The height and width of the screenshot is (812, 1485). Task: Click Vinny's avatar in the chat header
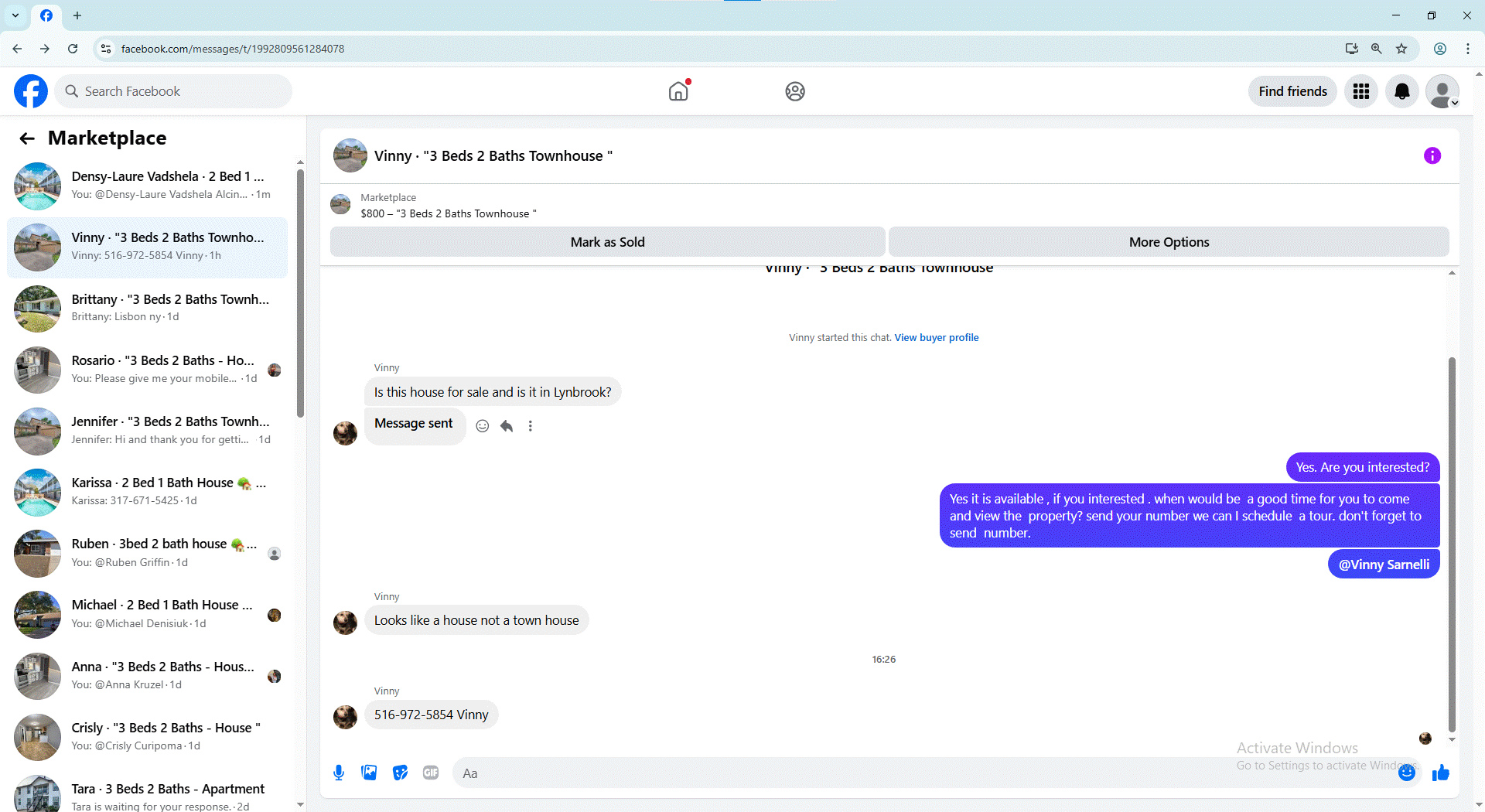coord(350,155)
